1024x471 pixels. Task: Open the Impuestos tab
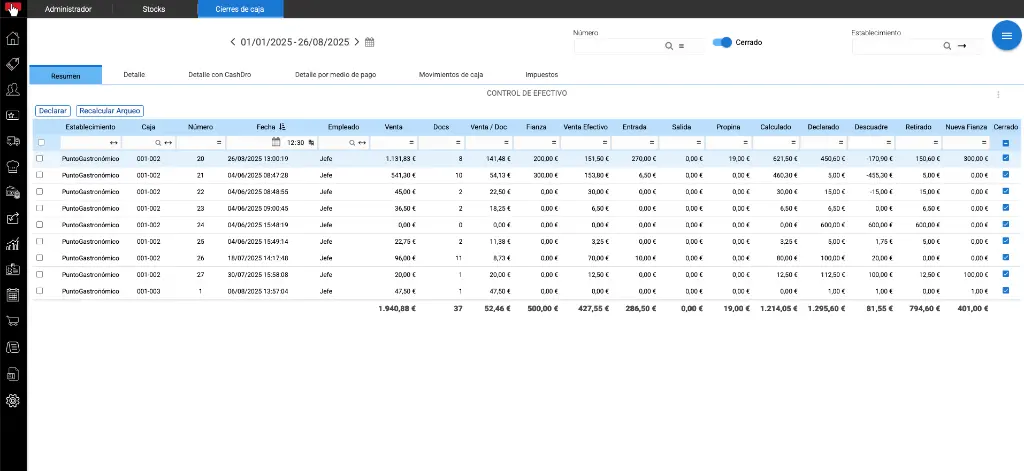(541, 75)
